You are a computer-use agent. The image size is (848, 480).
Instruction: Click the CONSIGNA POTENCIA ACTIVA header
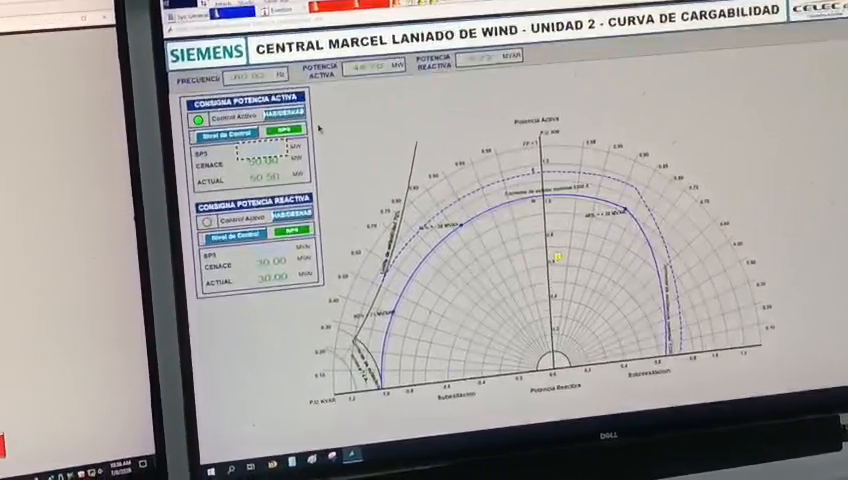tap(246, 100)
